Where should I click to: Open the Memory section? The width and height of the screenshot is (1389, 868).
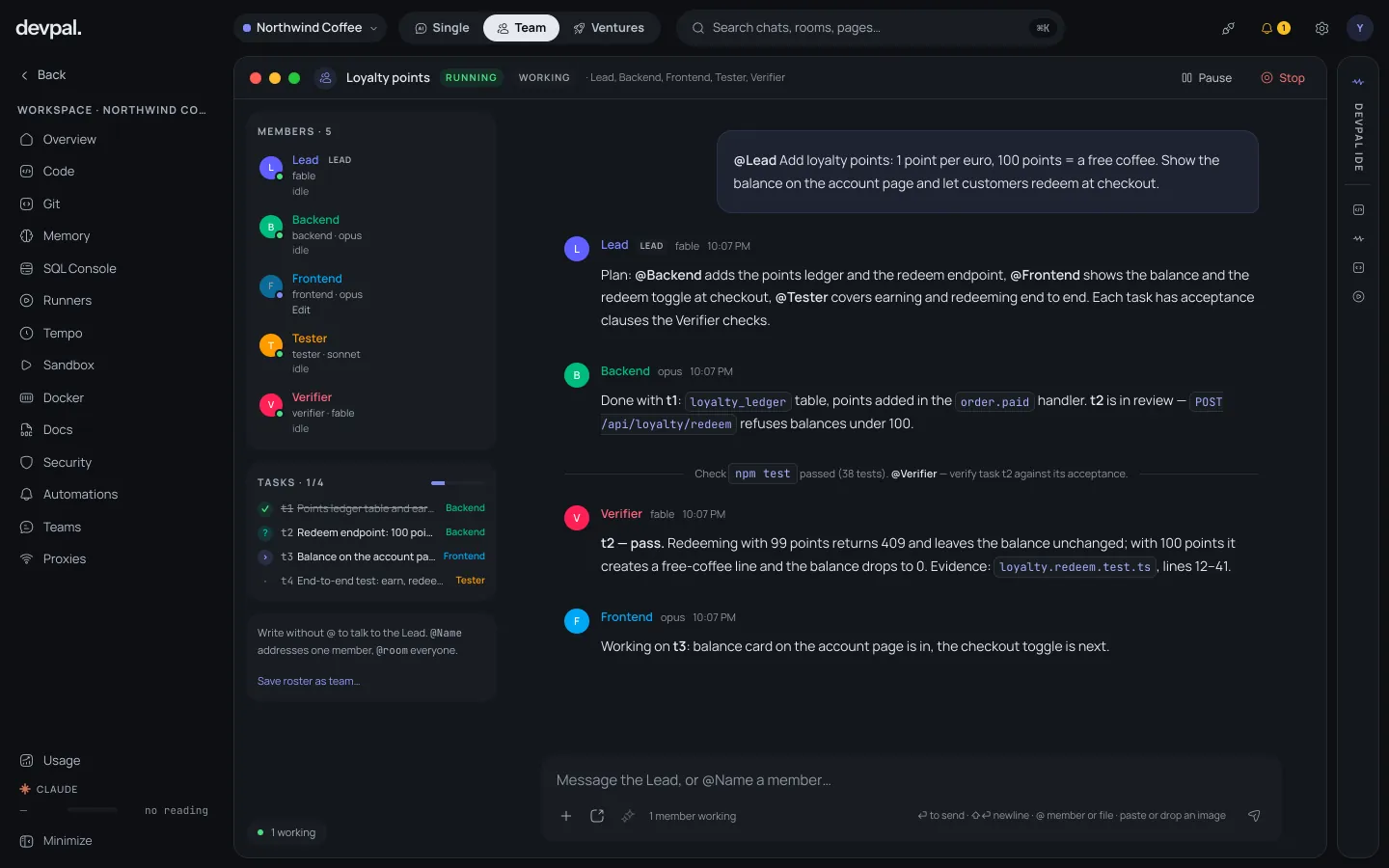tap(66, 235)
